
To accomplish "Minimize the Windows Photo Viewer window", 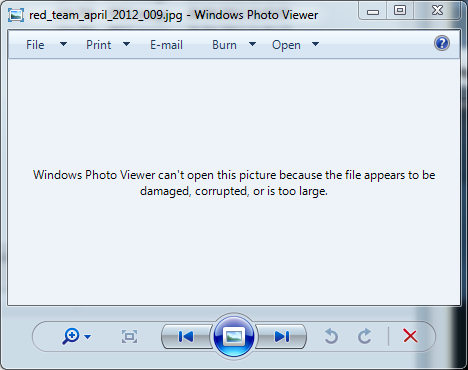I will coord(373,11).
